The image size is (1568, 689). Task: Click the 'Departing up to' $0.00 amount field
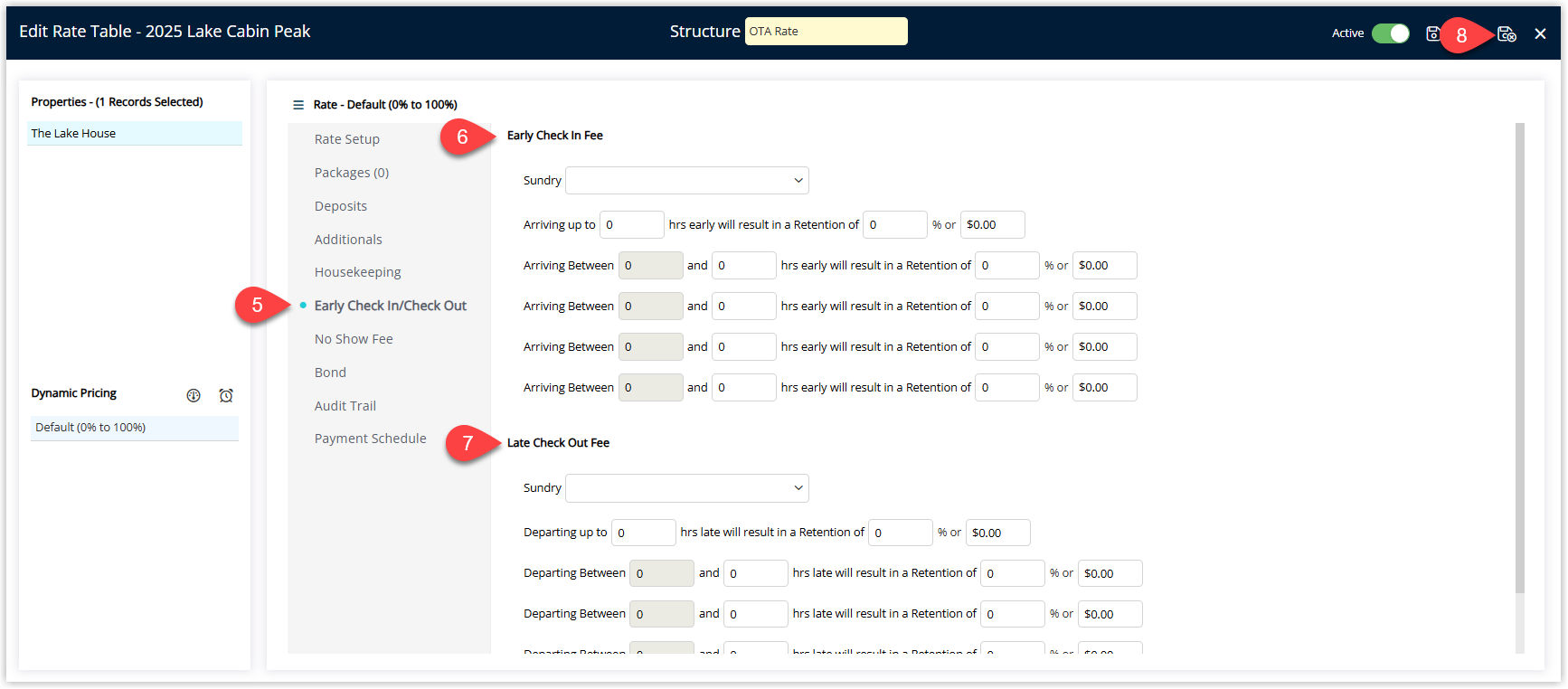click(998, 533)
